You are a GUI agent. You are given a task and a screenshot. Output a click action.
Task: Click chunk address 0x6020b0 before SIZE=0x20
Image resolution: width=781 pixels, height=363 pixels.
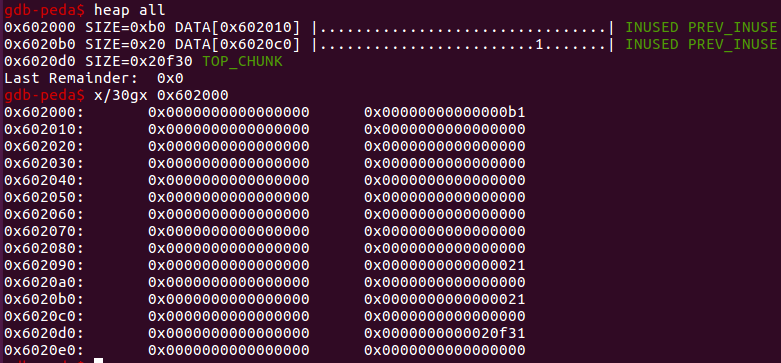pyautogui.click(x=40, y=44)
